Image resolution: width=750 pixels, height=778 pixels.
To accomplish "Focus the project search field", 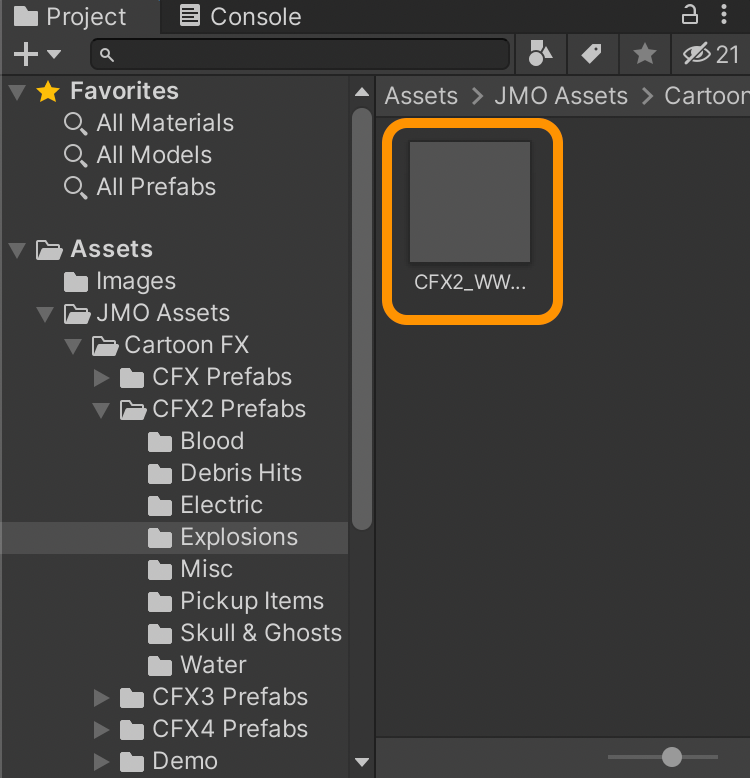I will point(300,54).
